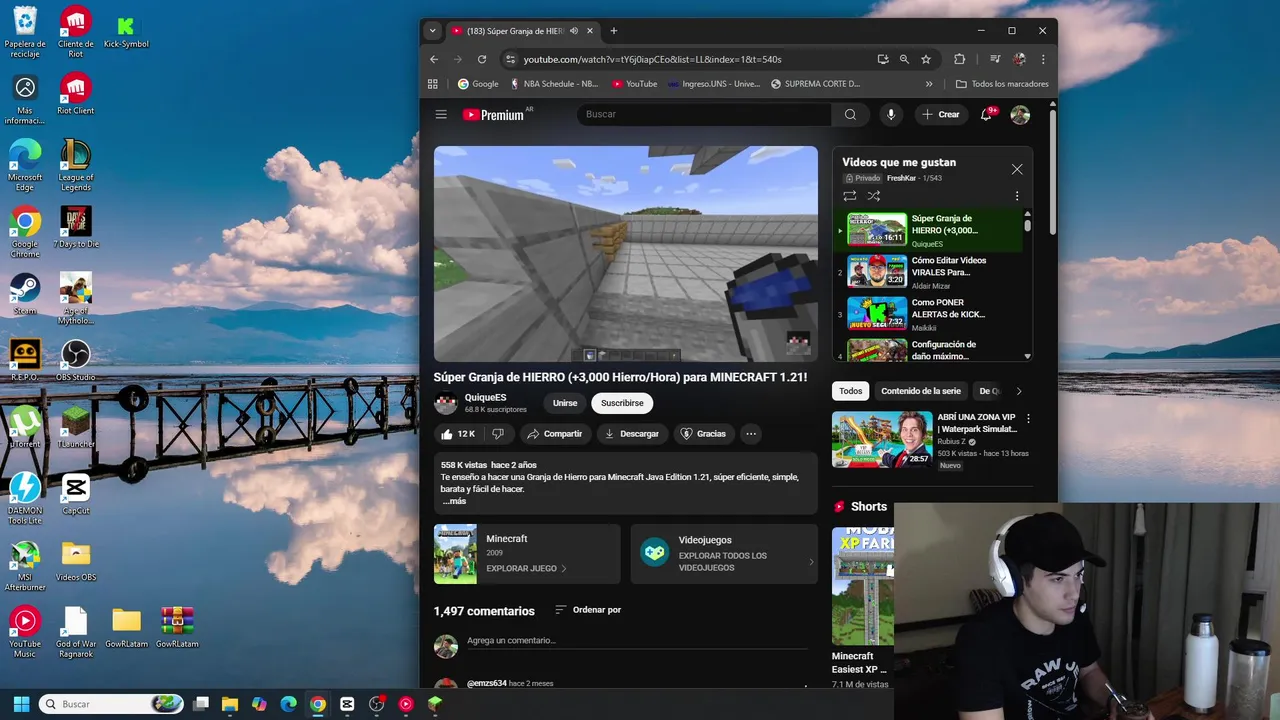The height and width of the screenshot is (720, 1280).
Task: Click the YouTube search magnifier button
Action: click(x=850, y=114)
